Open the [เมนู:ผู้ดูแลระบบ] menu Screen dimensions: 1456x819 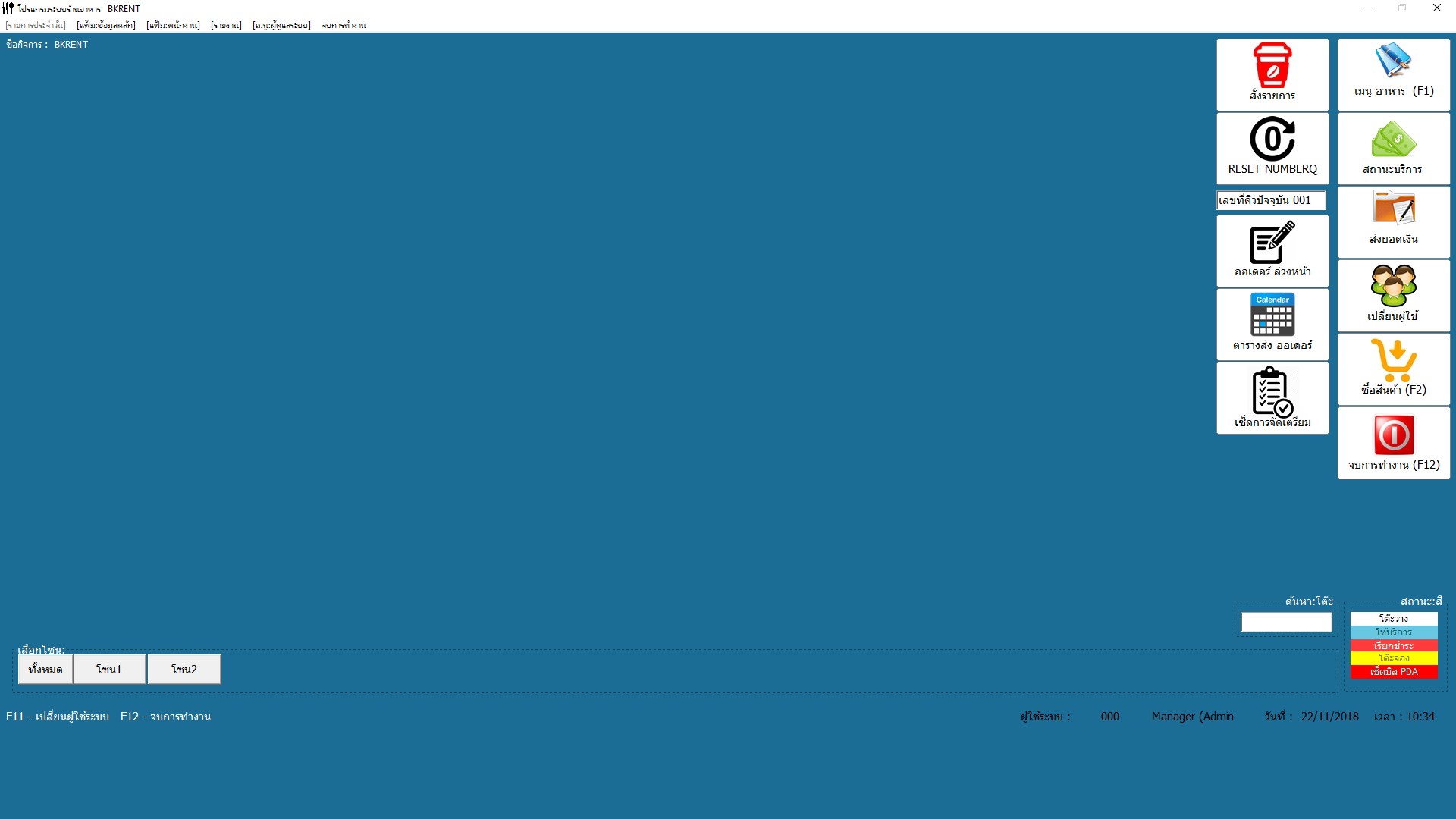coord(281,25)
